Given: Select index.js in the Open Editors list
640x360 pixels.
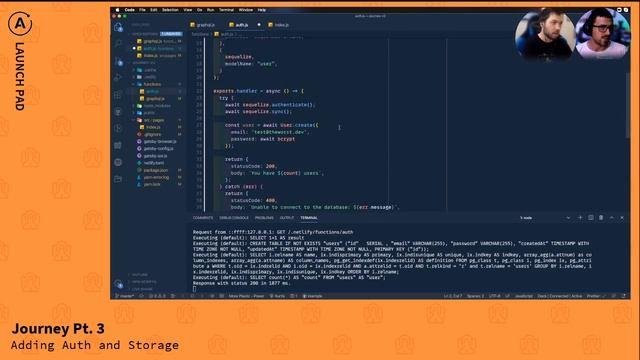Looking at the screenshot, I should pos(158,56).
